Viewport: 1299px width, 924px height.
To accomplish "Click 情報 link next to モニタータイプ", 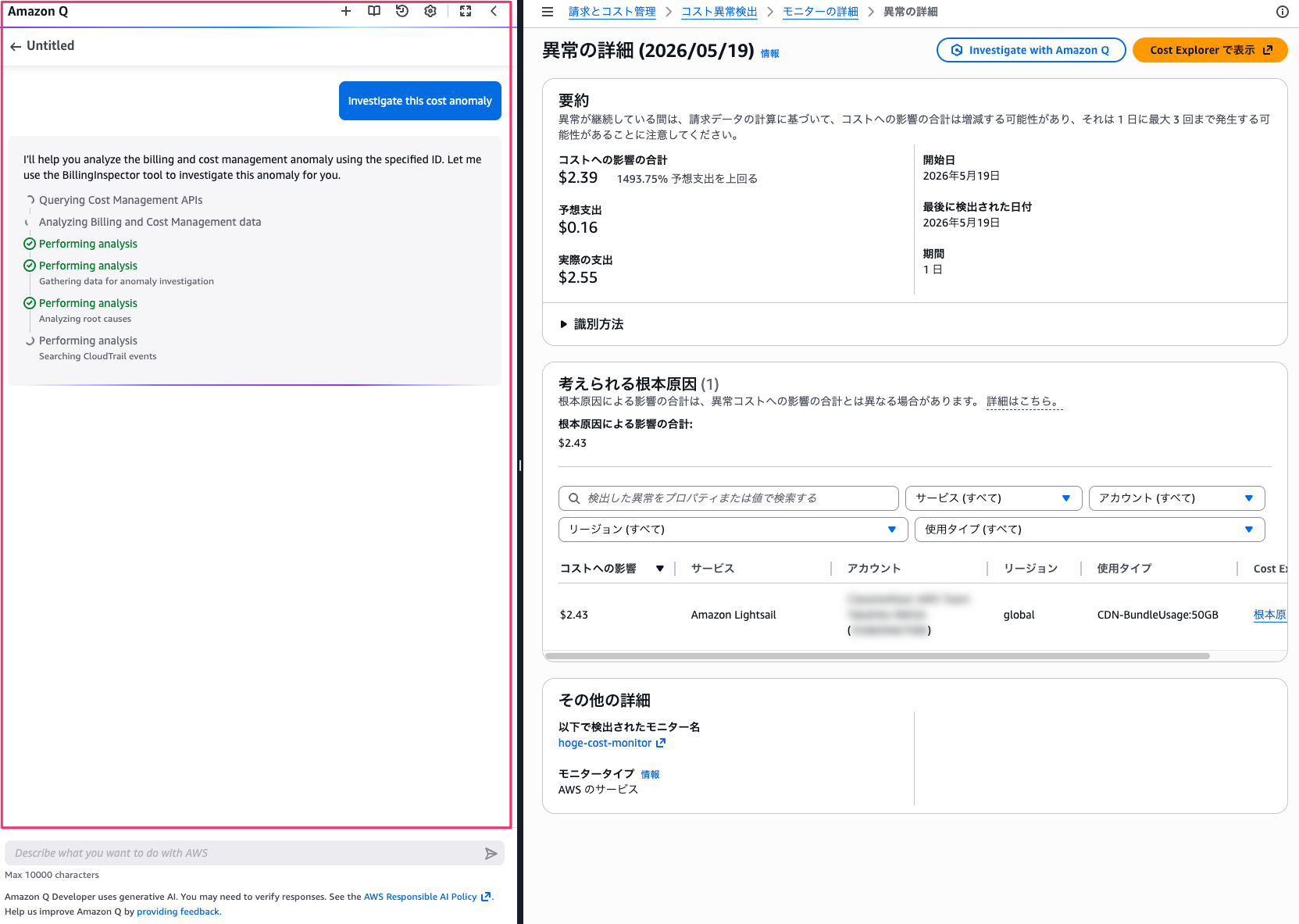I will [x=650, y=774].
